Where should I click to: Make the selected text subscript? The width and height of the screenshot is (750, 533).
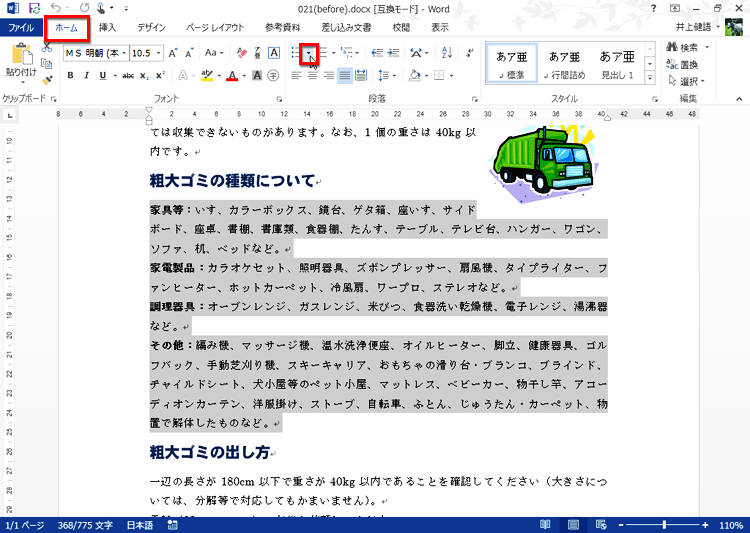click(x=144, y=76)
